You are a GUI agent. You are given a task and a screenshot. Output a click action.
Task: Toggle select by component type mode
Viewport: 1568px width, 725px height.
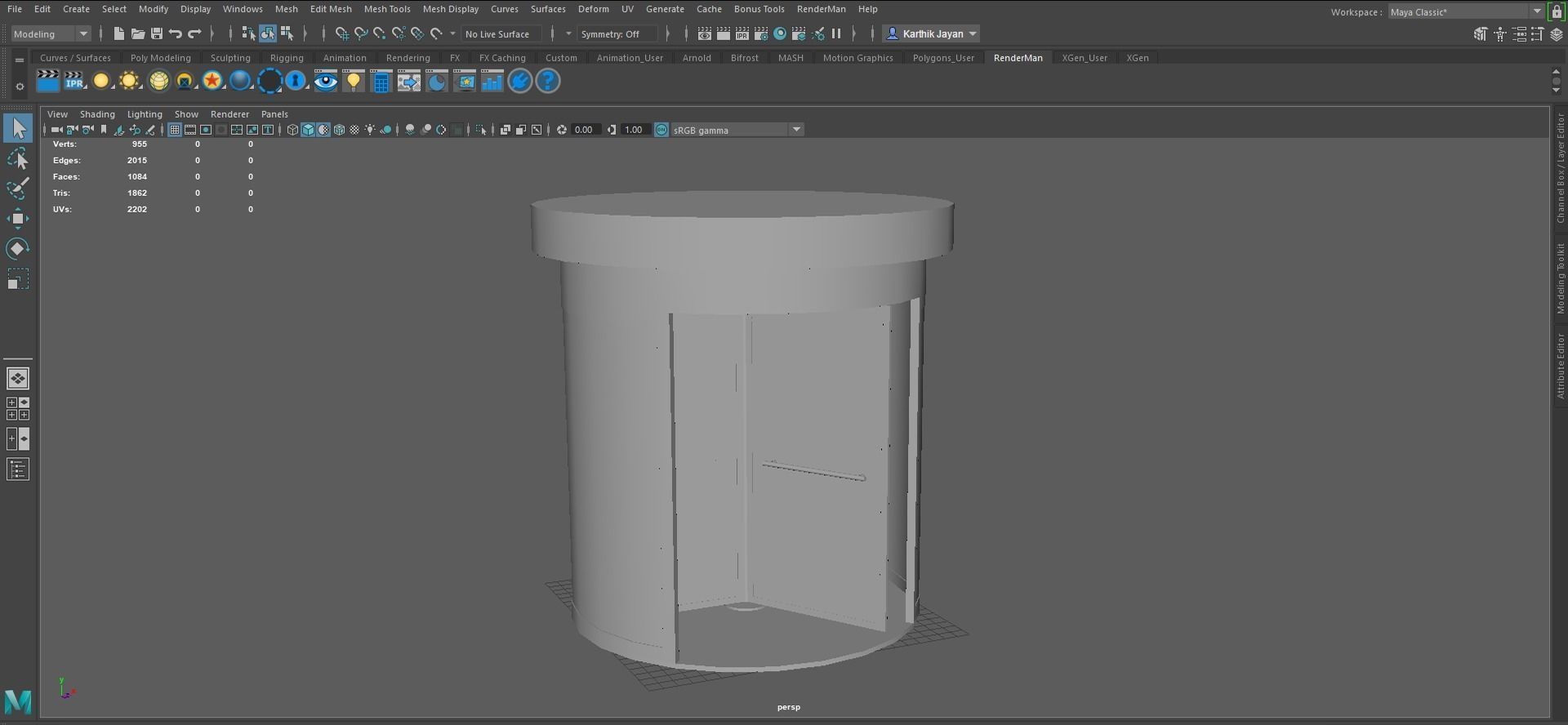click(287, 33)
